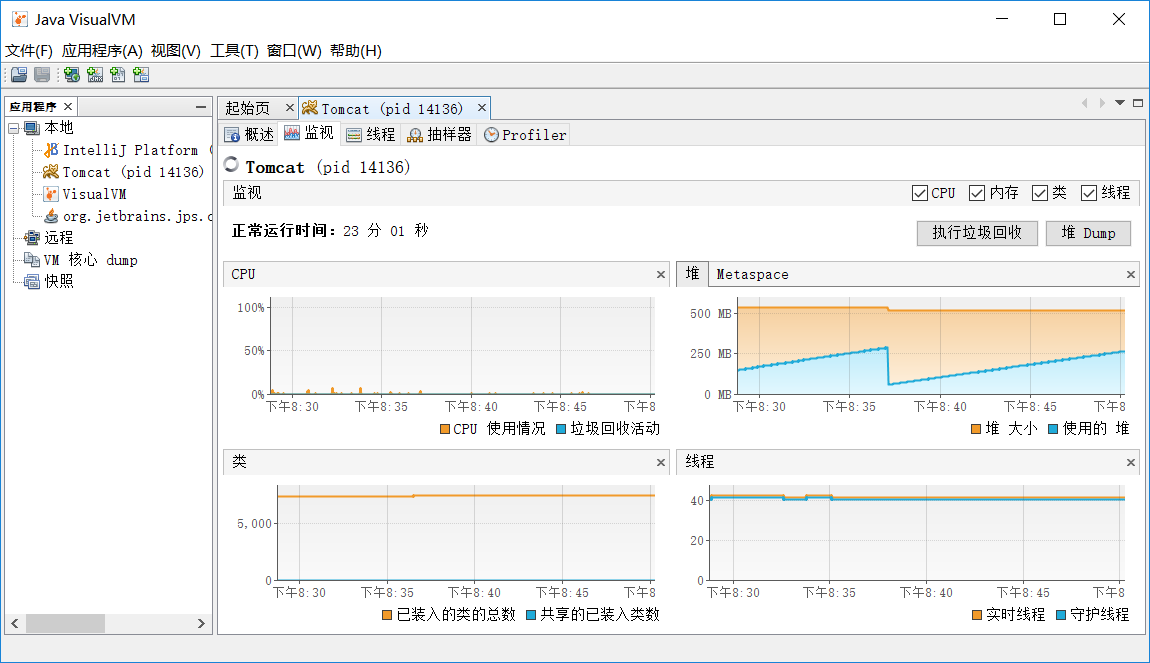
Task: Click the 守护线程 legend swatch
Action: click(x=1061, y=615)
